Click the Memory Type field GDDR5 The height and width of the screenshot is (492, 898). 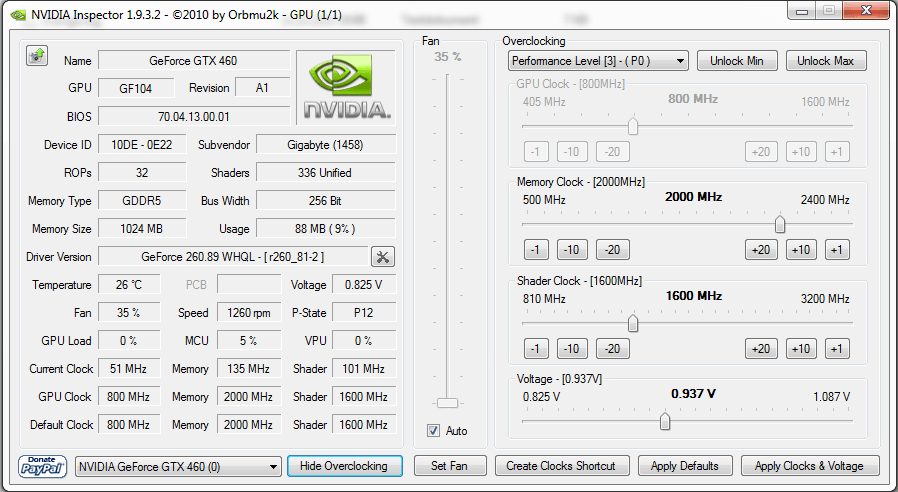tap(142, 201)
